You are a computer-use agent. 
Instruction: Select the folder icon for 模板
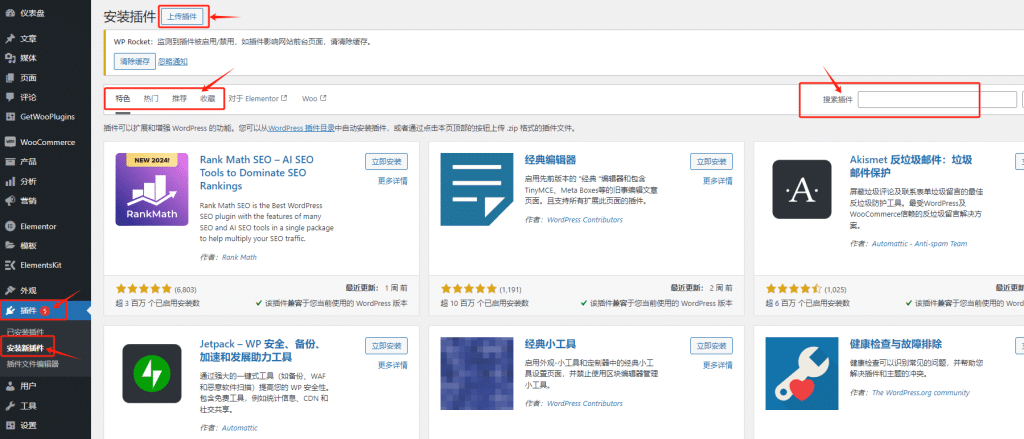(x=10, y=246)
